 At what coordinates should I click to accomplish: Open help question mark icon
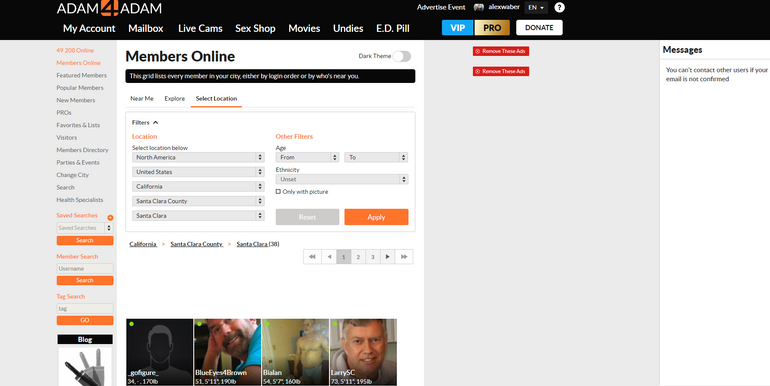[x=559, y=7]
